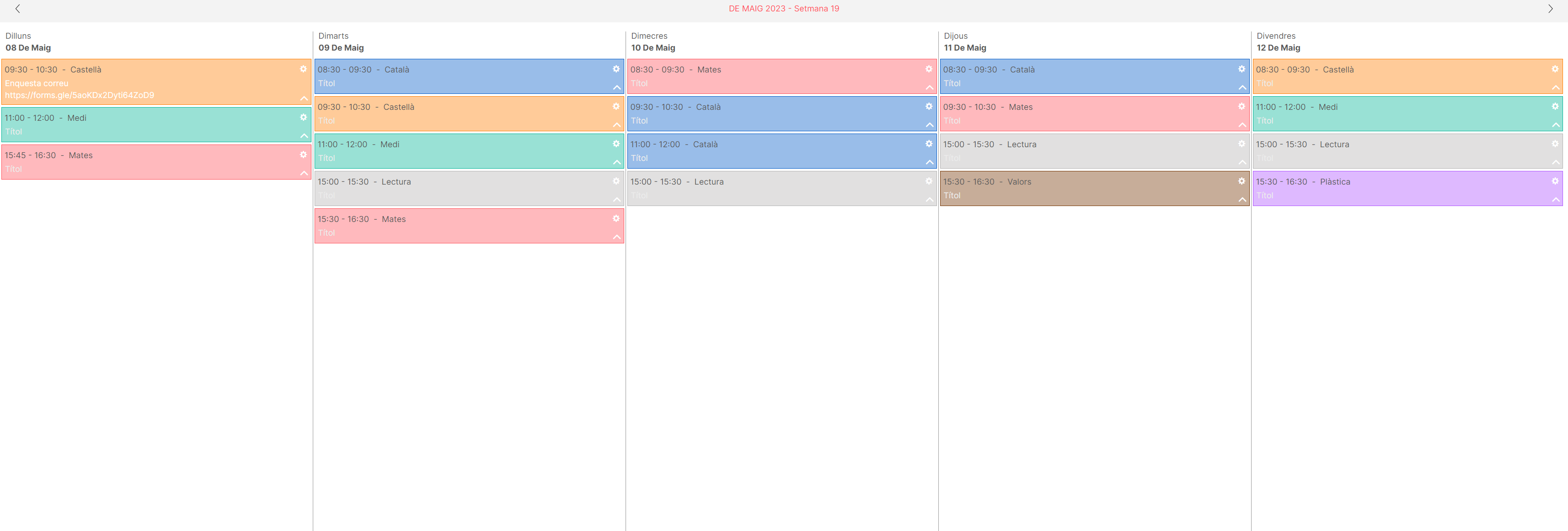Open settings gear on Thursday Lectura card
1568x531 pixels.
click(1242, 144)
